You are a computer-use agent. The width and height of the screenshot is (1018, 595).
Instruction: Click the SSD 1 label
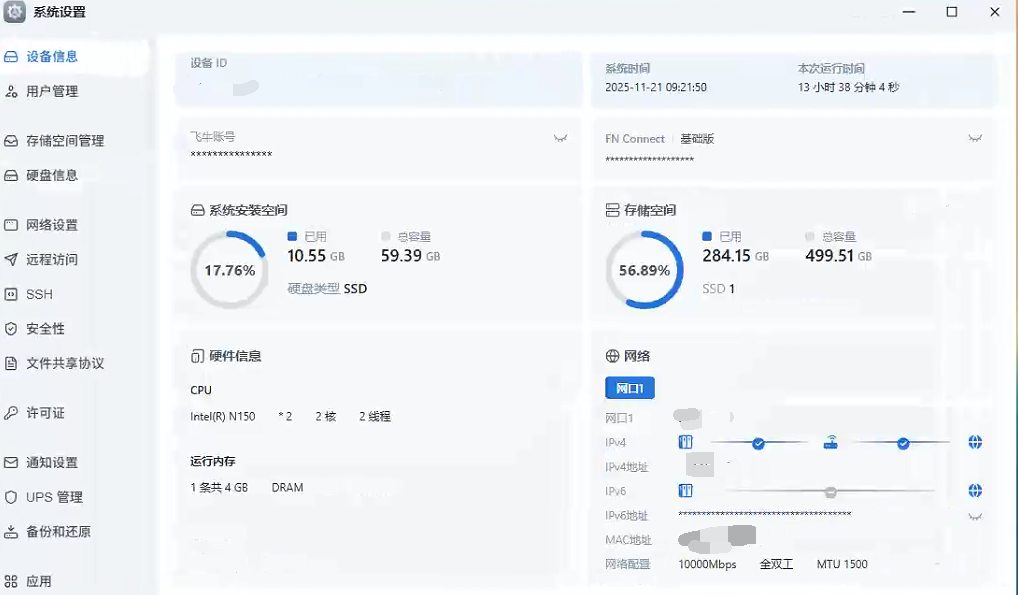(x=719, y=288)
